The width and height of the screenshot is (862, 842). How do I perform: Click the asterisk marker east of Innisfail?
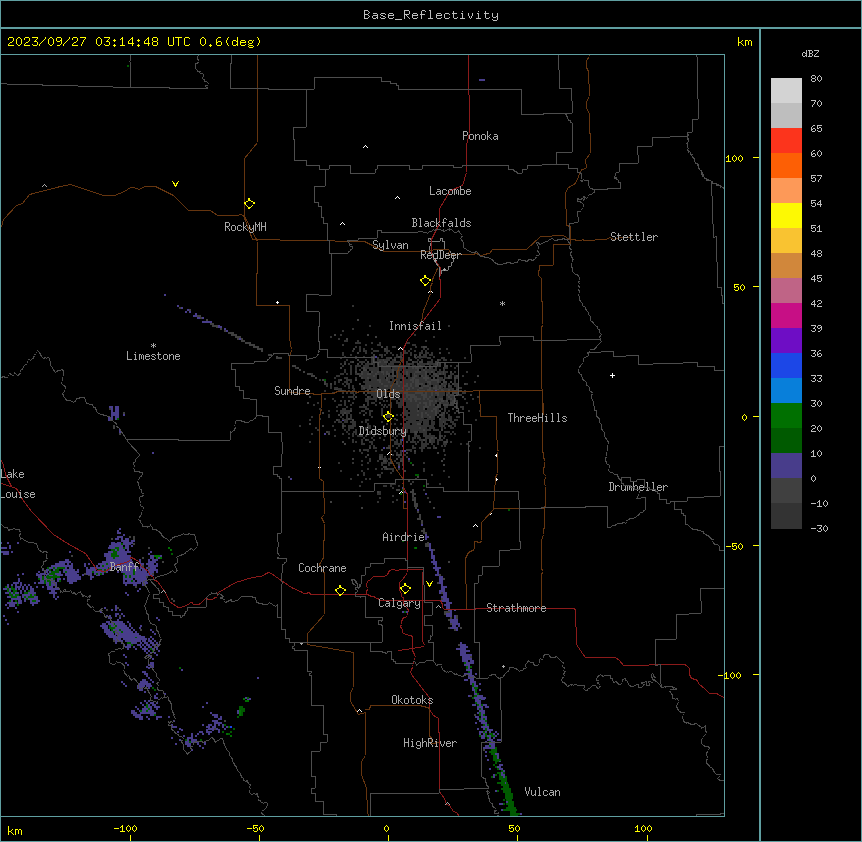coord(502,303)
